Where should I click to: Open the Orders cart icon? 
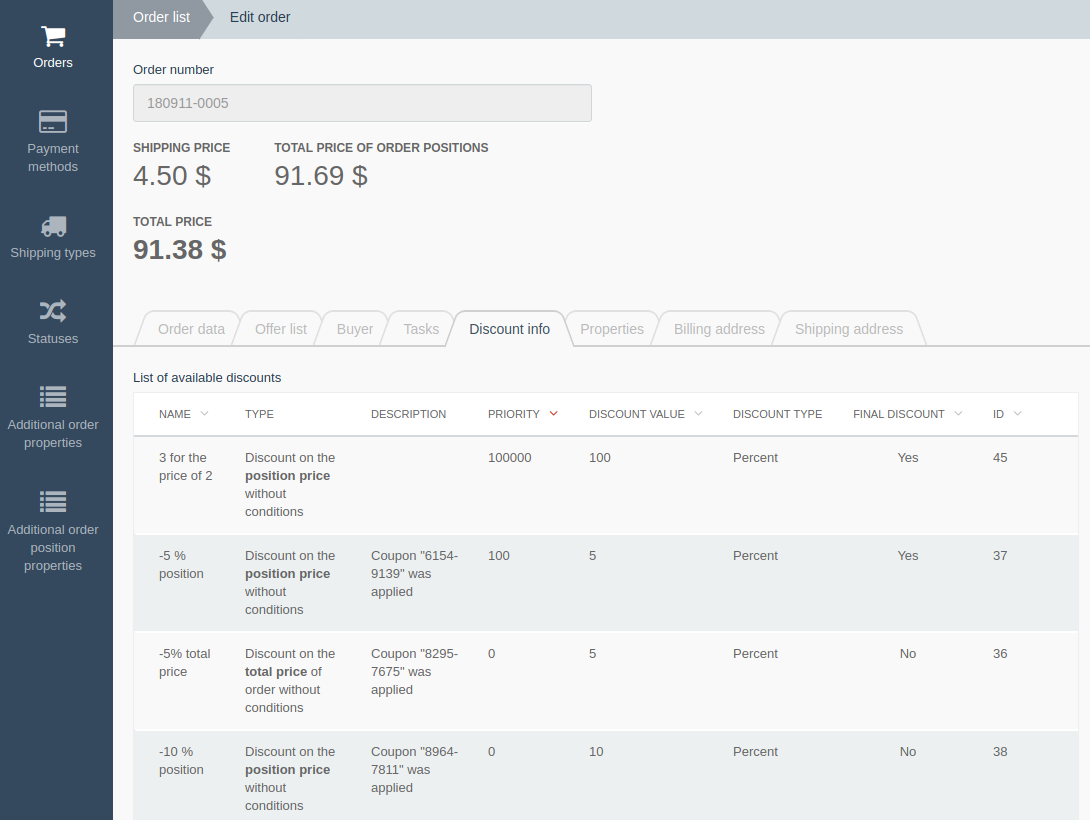[53, 35]
